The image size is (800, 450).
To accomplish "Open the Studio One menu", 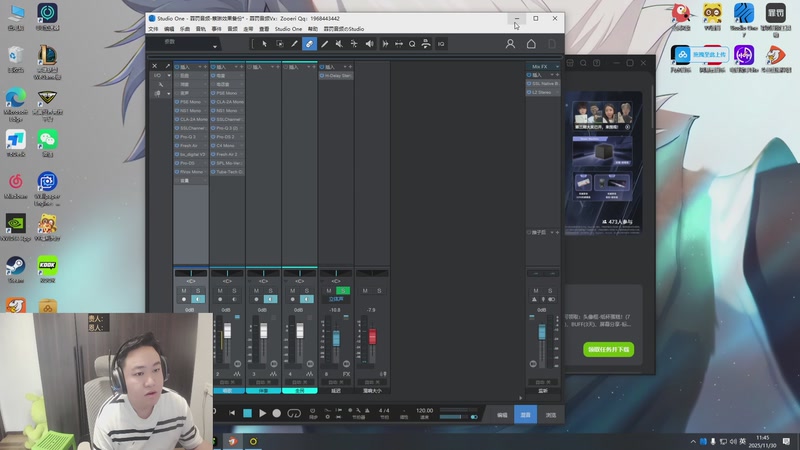I will [288, 29].
